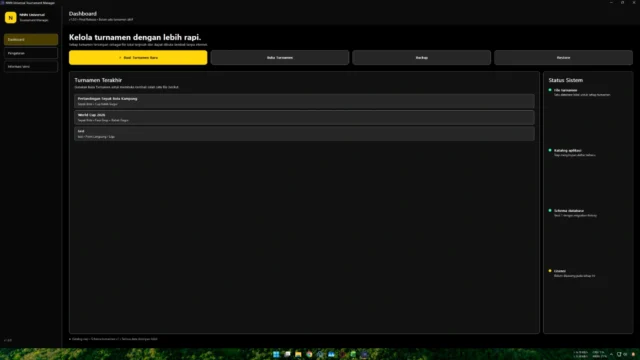Open the Photos app on taskbar
Viewport: 640px width, 360px height.
pyautogui.click(x=331, y=354)
